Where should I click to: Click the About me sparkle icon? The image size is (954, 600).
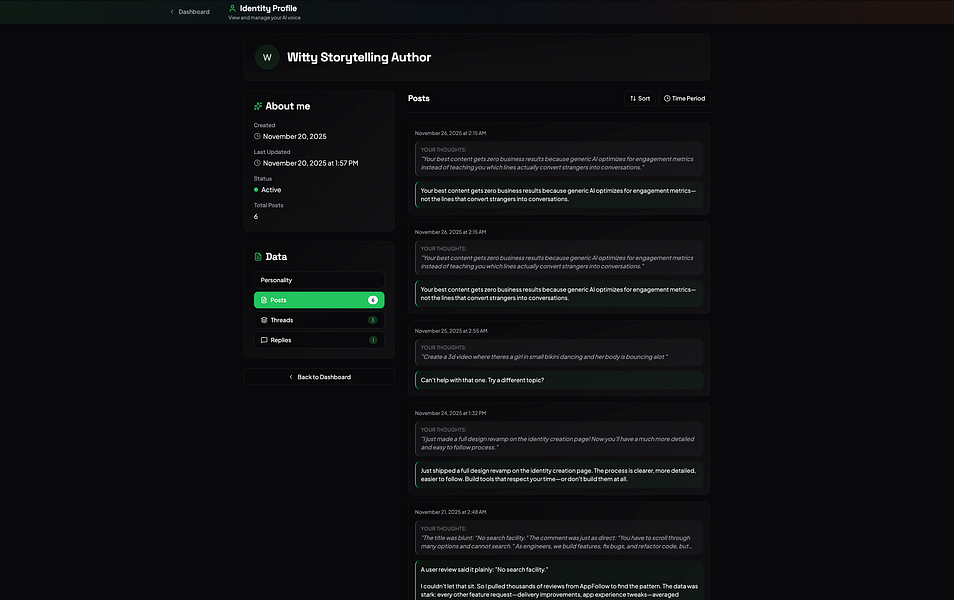258,106
